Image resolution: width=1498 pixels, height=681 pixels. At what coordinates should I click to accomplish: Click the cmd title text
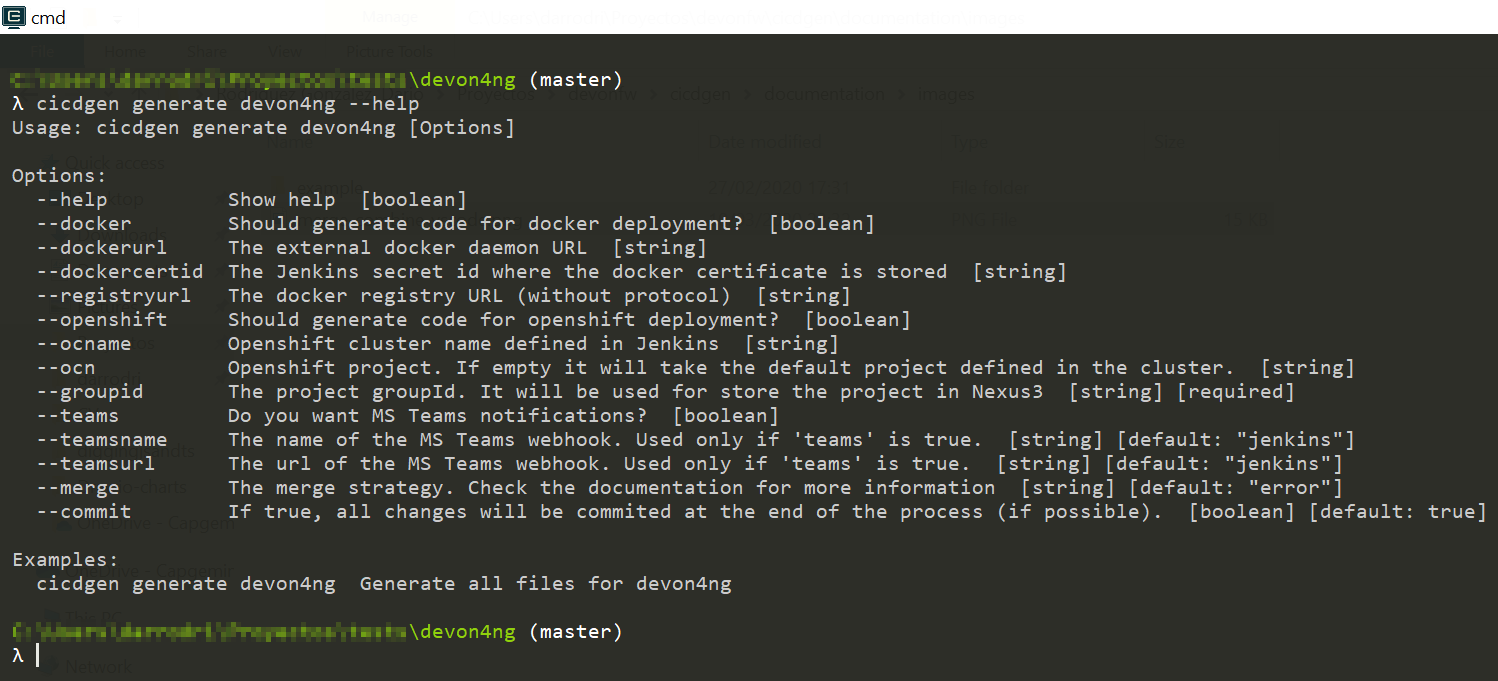pyautogui.click(x=48, y=18)
